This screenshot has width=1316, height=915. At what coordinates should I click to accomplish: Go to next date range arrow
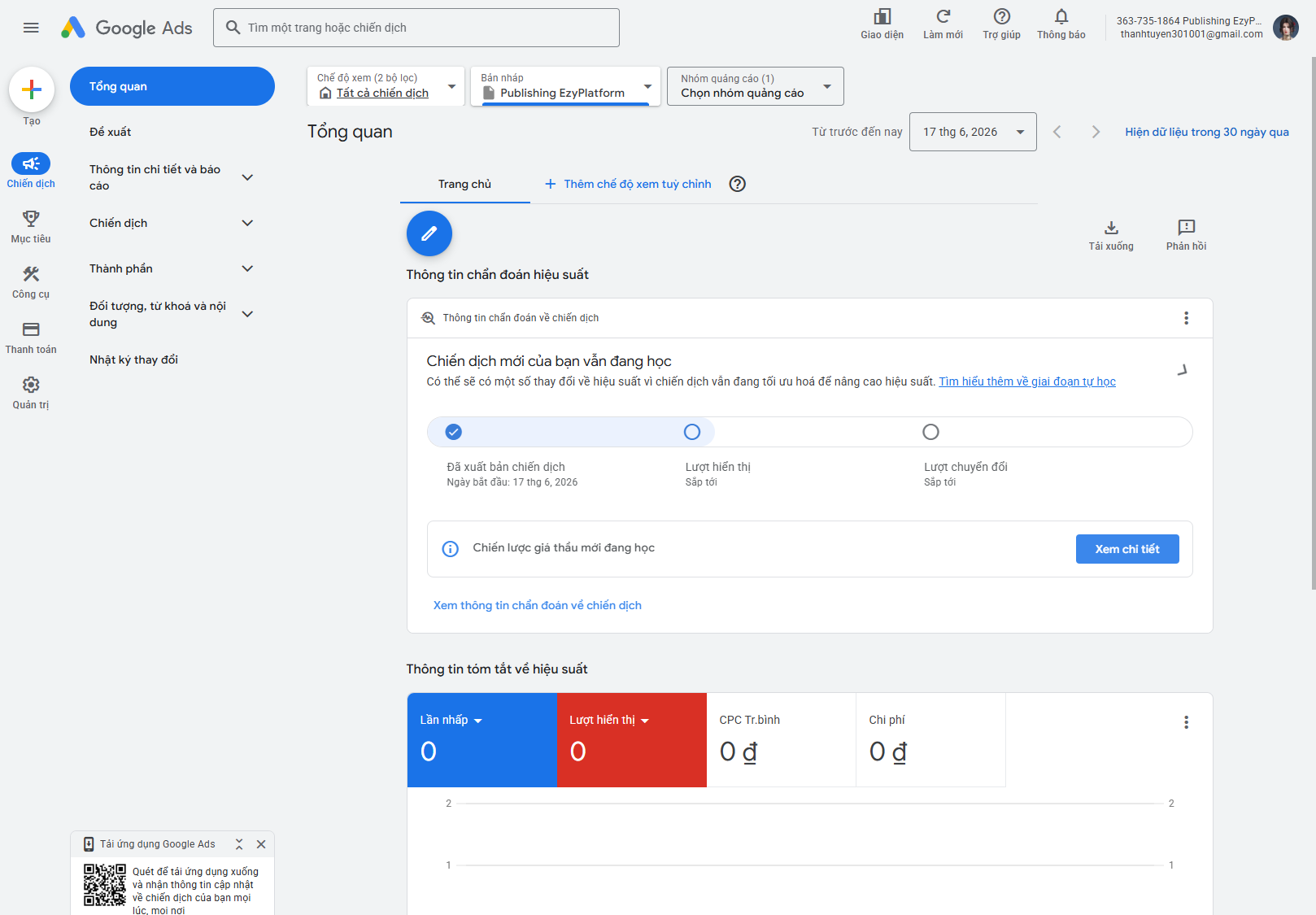[x=1096, y=132]
